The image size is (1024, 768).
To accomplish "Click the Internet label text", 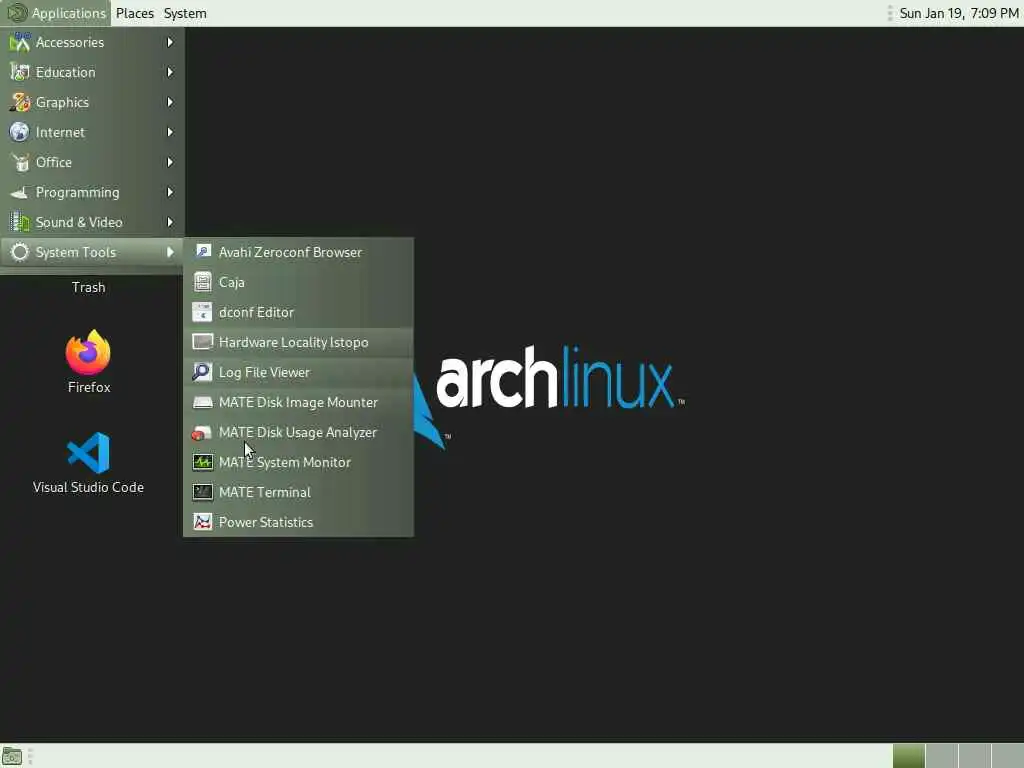I will tap(60, 132).
